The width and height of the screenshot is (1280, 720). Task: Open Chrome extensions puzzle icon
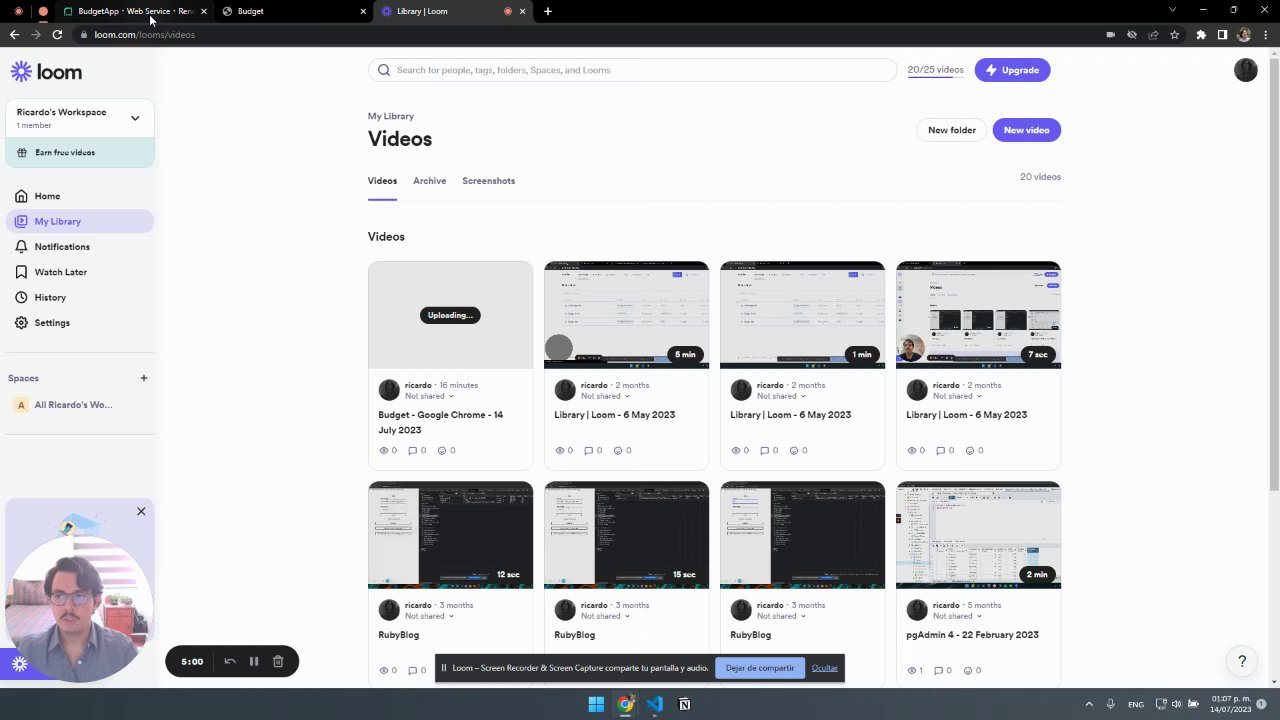tap(1201, 34)
